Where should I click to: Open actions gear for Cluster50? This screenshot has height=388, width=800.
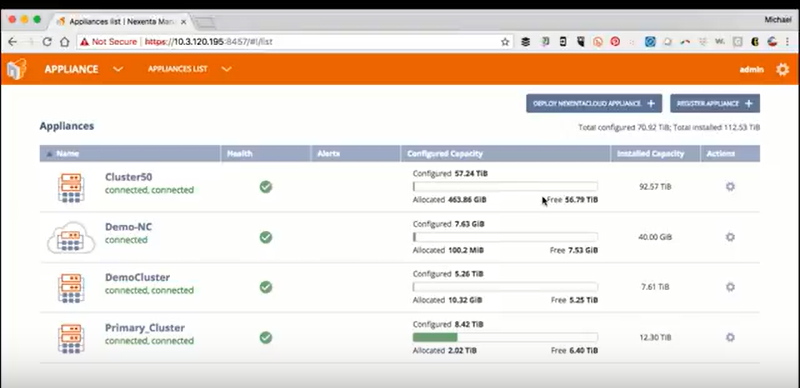click(730, 187)
